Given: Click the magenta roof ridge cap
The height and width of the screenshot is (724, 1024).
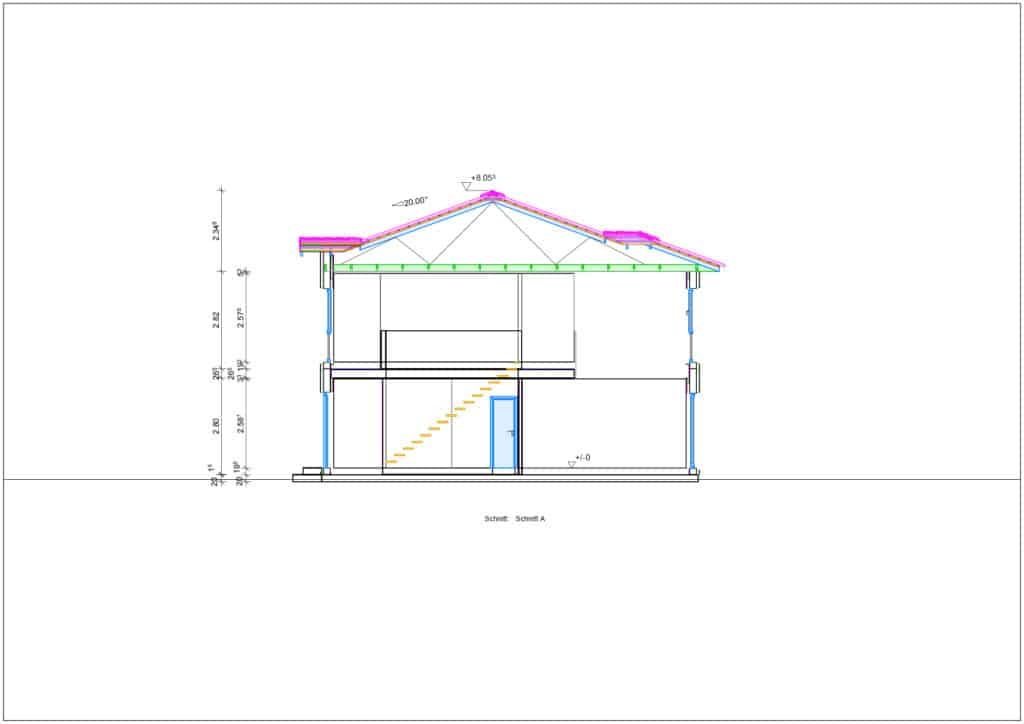Looking at the screenshot, I should point(492,196).
